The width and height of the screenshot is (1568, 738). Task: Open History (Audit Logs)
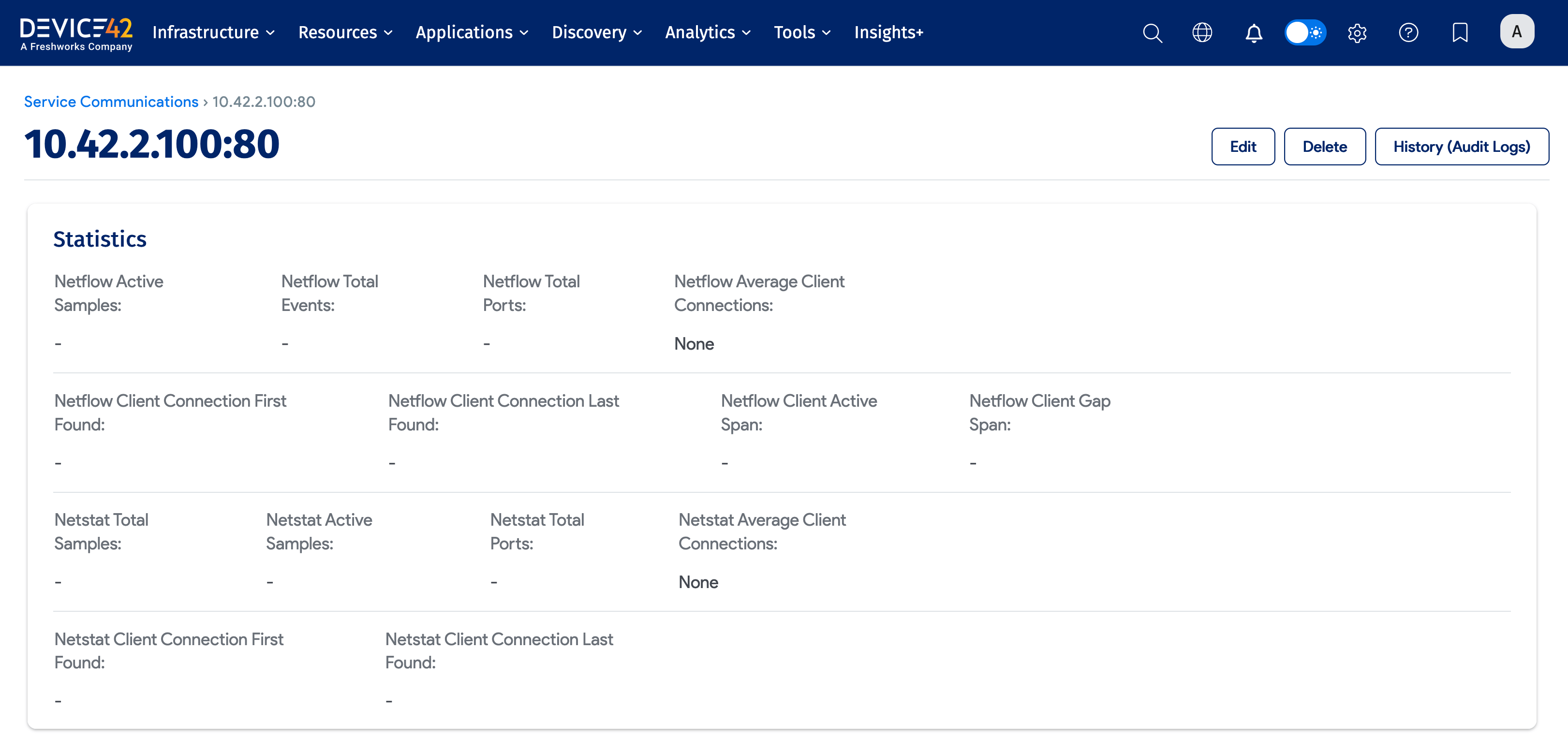[1461, 147]
